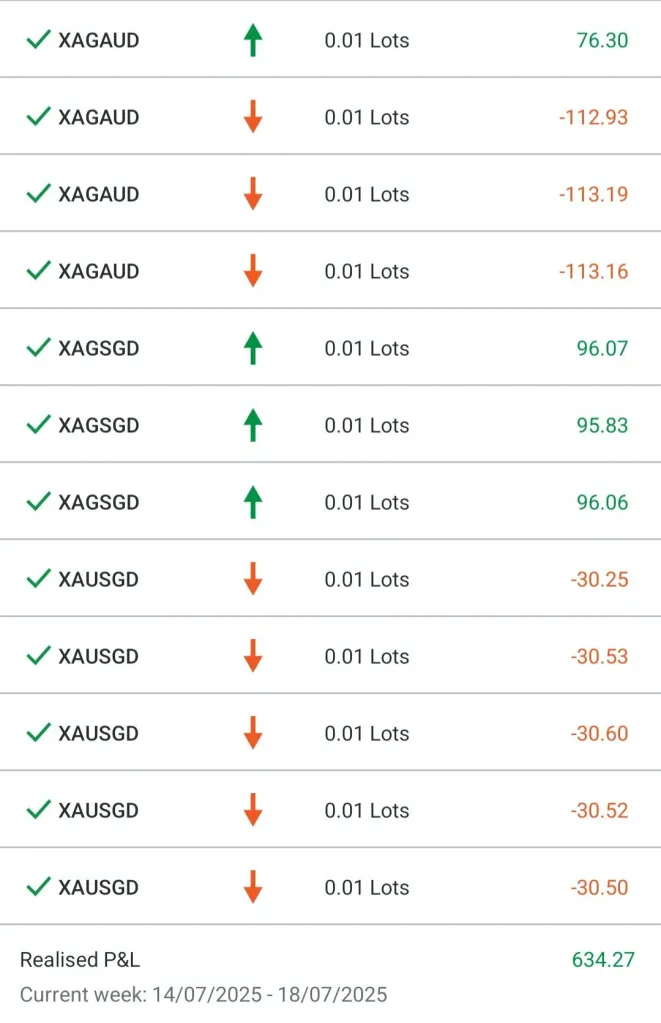Click the 0.01 Lots value on the -112.93 row
The width and height of the screenshot is (661, 1023).
pyautogui.click(x=367, y=117)
